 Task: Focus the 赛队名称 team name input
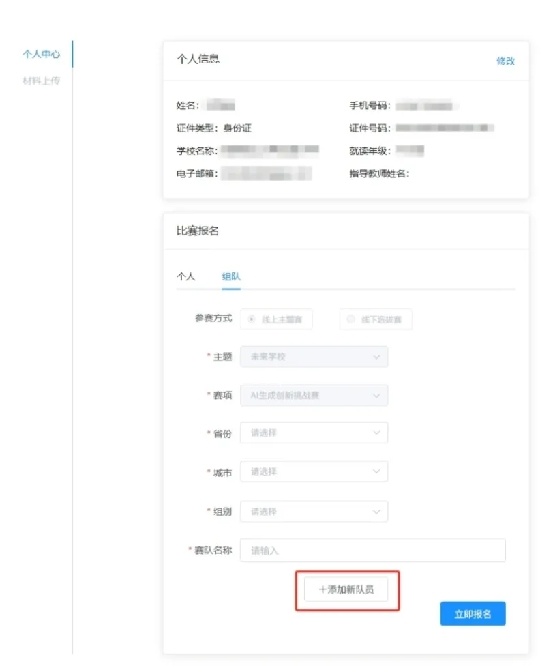[373, 550]
